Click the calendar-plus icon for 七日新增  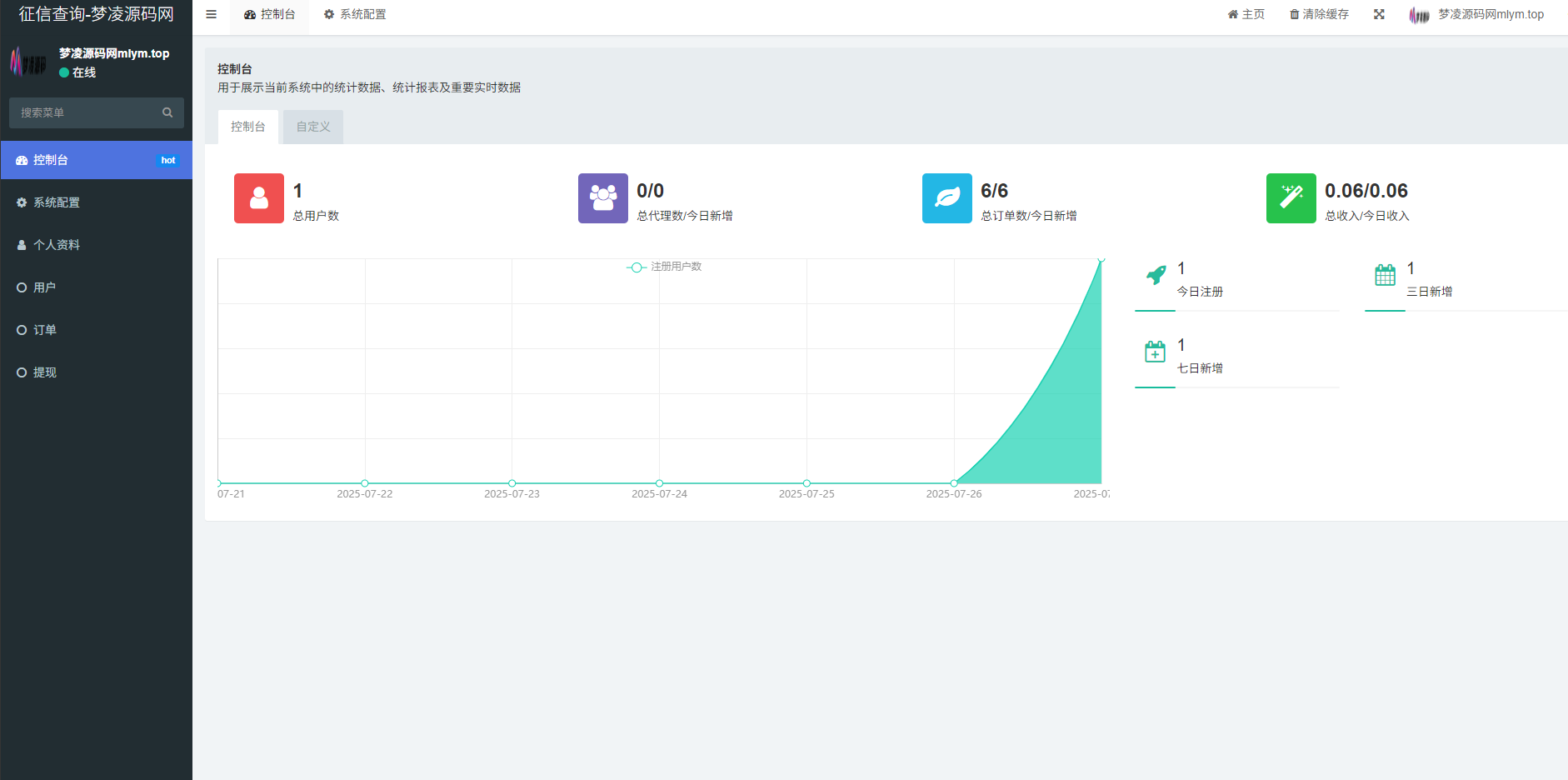1156,352
